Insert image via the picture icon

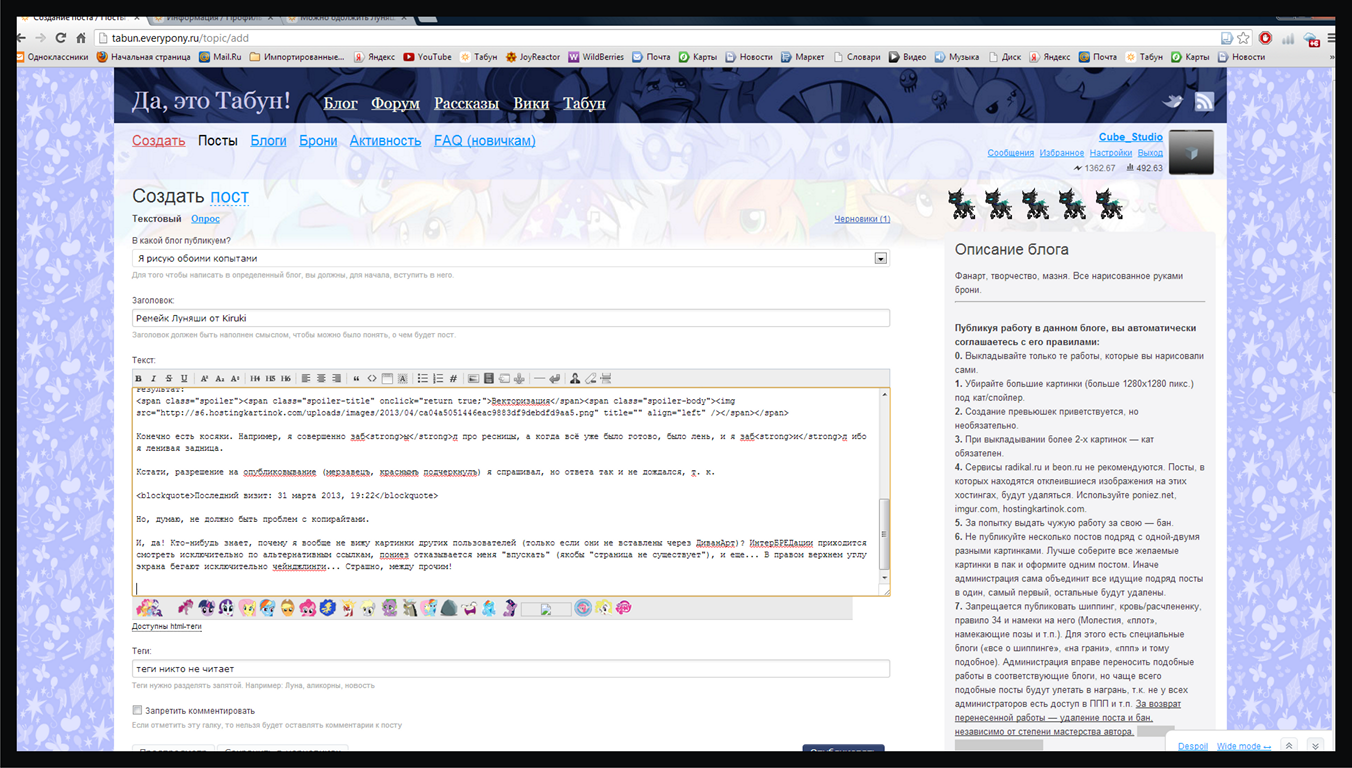(474, 378)
